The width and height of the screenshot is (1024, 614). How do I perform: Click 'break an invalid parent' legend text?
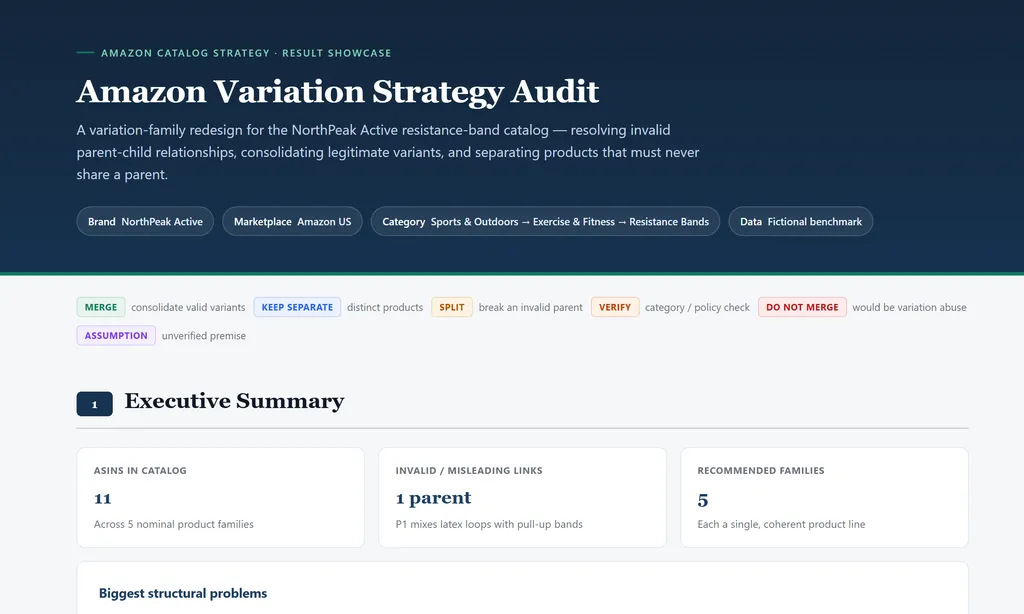(530, 307)
